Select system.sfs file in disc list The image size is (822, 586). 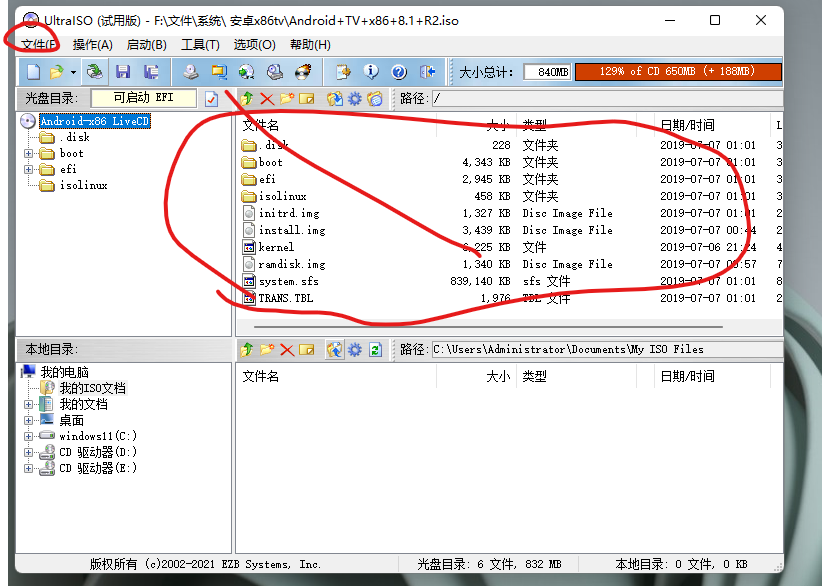coord(288,281)
